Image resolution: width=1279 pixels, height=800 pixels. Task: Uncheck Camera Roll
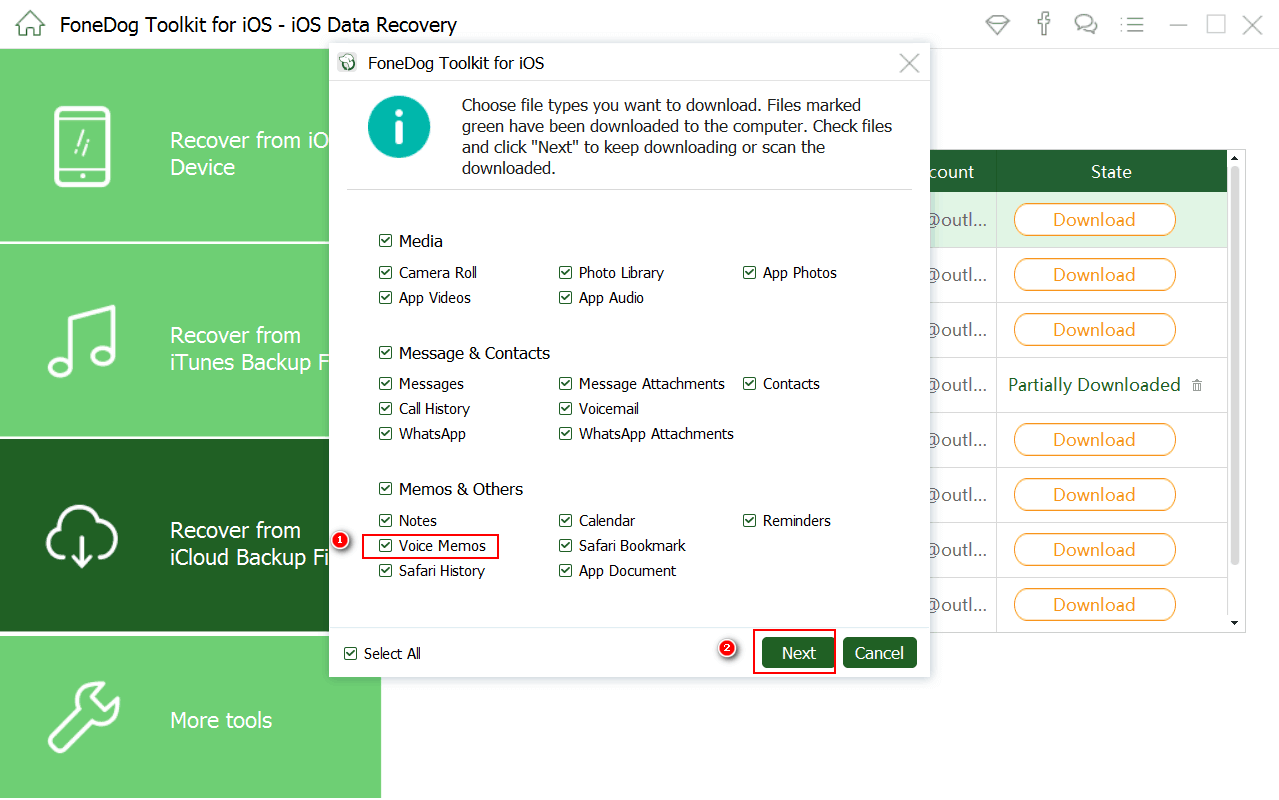pos(385,272)
